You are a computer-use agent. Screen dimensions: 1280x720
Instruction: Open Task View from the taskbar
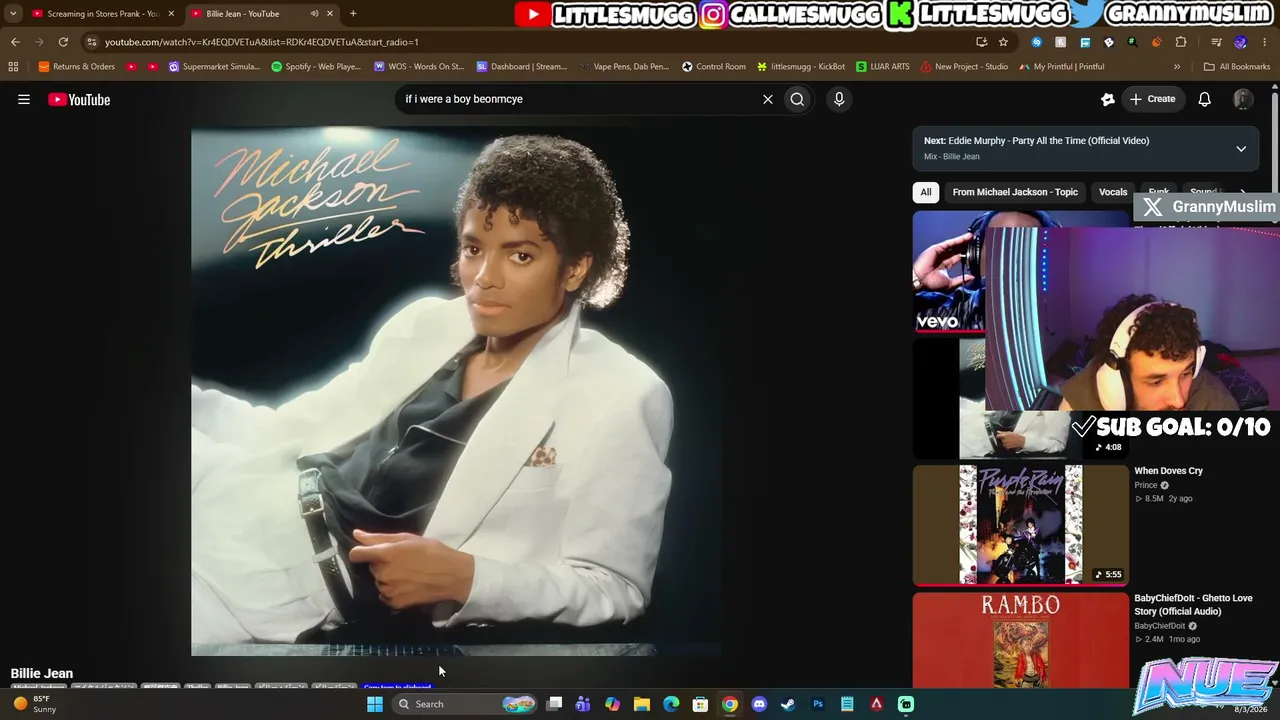(x=554, y=704)
